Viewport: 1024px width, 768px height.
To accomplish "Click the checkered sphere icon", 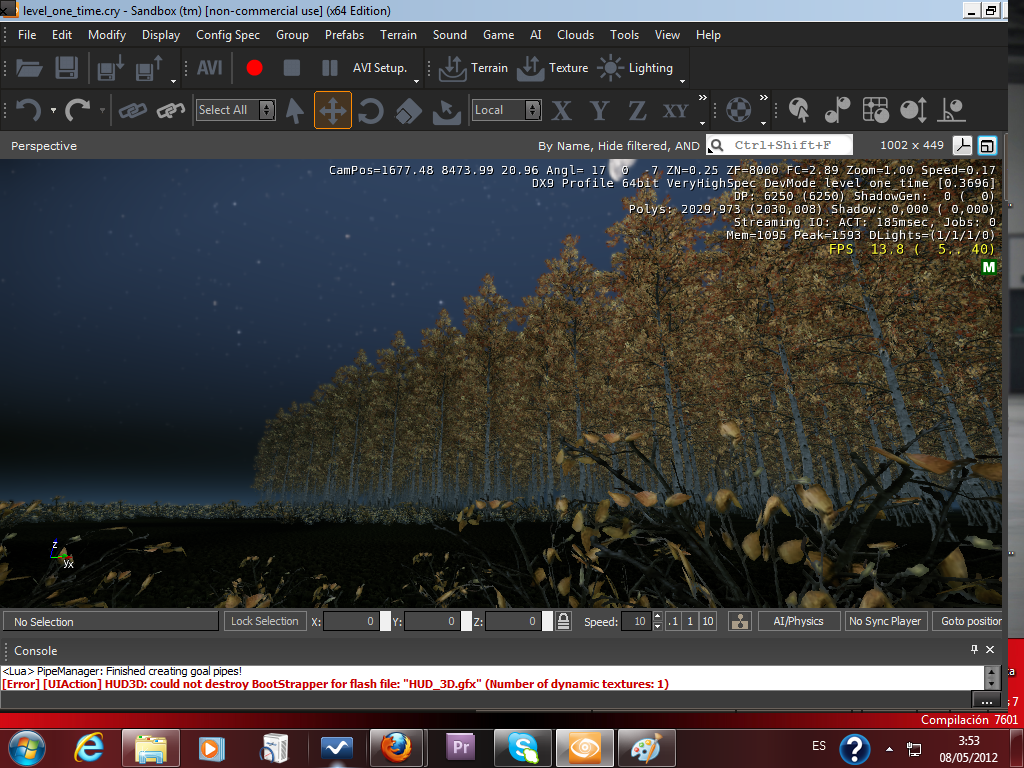I will pyautogui.click(x=739, y=110).
